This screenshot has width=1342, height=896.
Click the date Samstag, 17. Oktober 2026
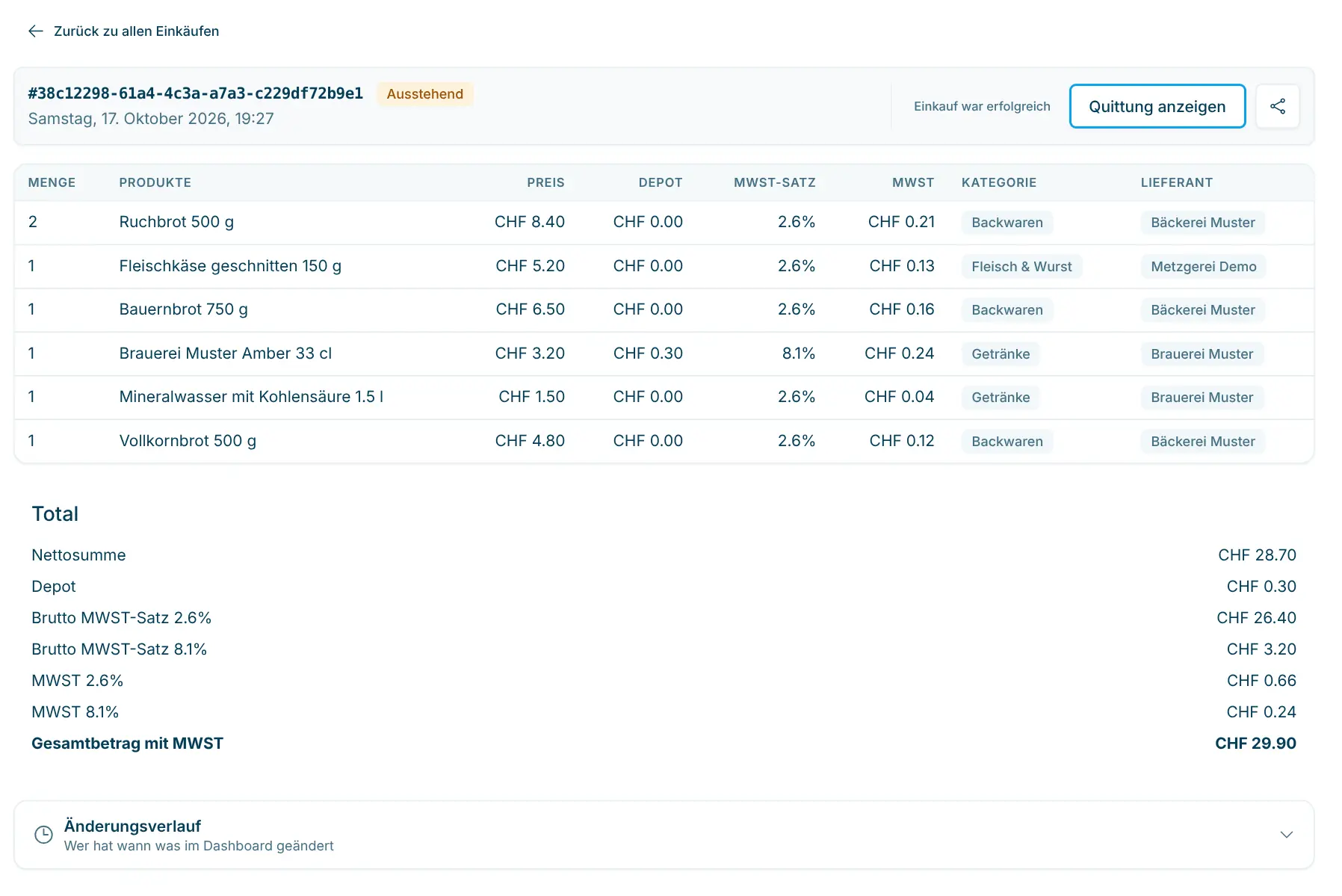click(x=150, y=119)
